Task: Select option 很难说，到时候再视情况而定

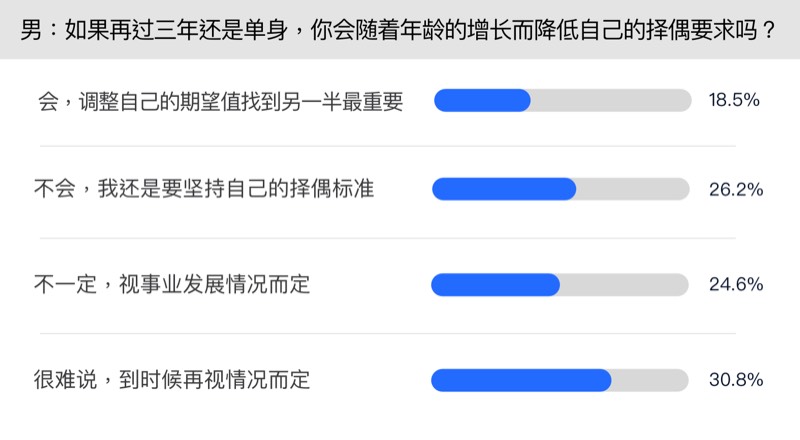Action: click(x=172, y=380)
